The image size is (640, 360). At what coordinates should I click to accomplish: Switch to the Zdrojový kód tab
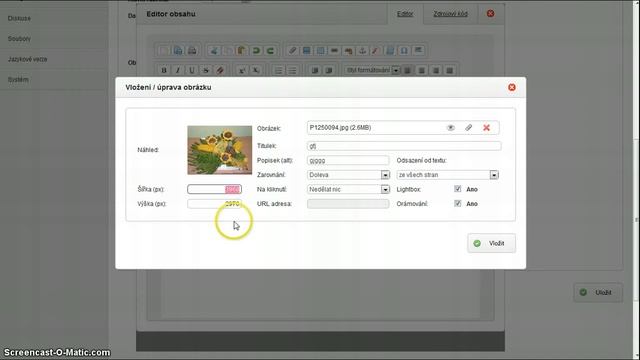(450, 14)
